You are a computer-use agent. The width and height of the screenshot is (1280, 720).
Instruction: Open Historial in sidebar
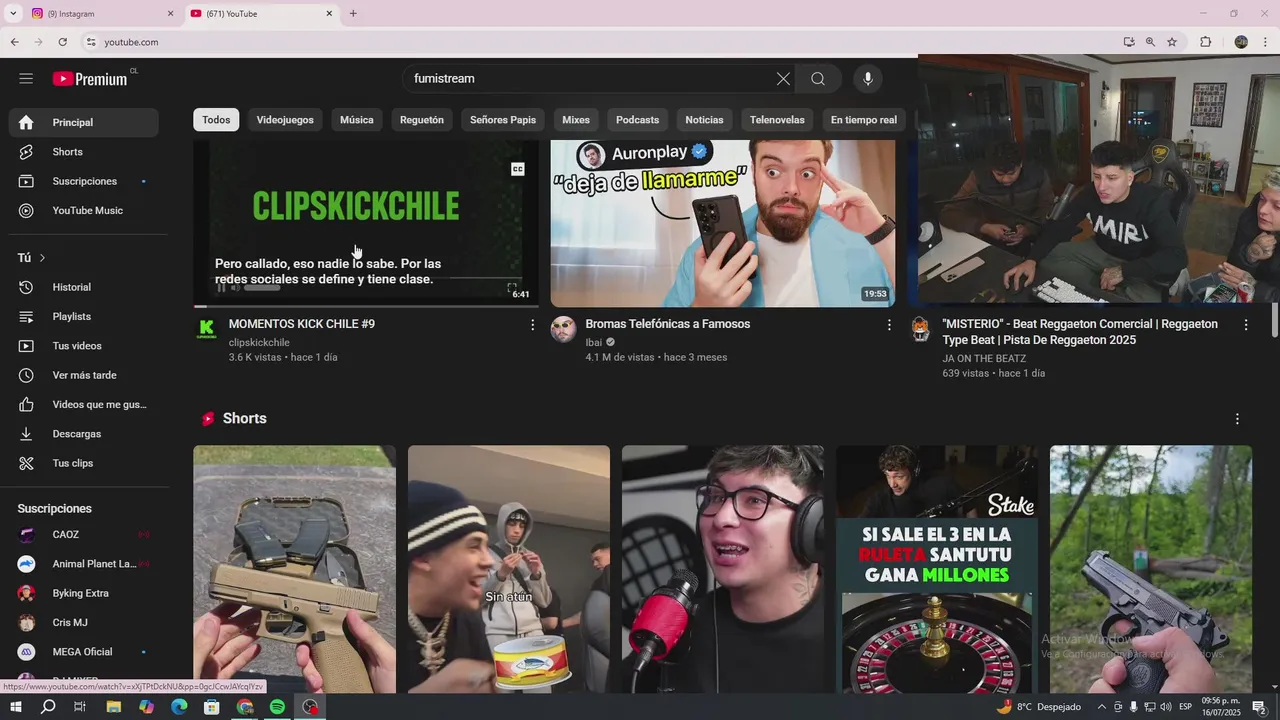[x=84, y=287]
